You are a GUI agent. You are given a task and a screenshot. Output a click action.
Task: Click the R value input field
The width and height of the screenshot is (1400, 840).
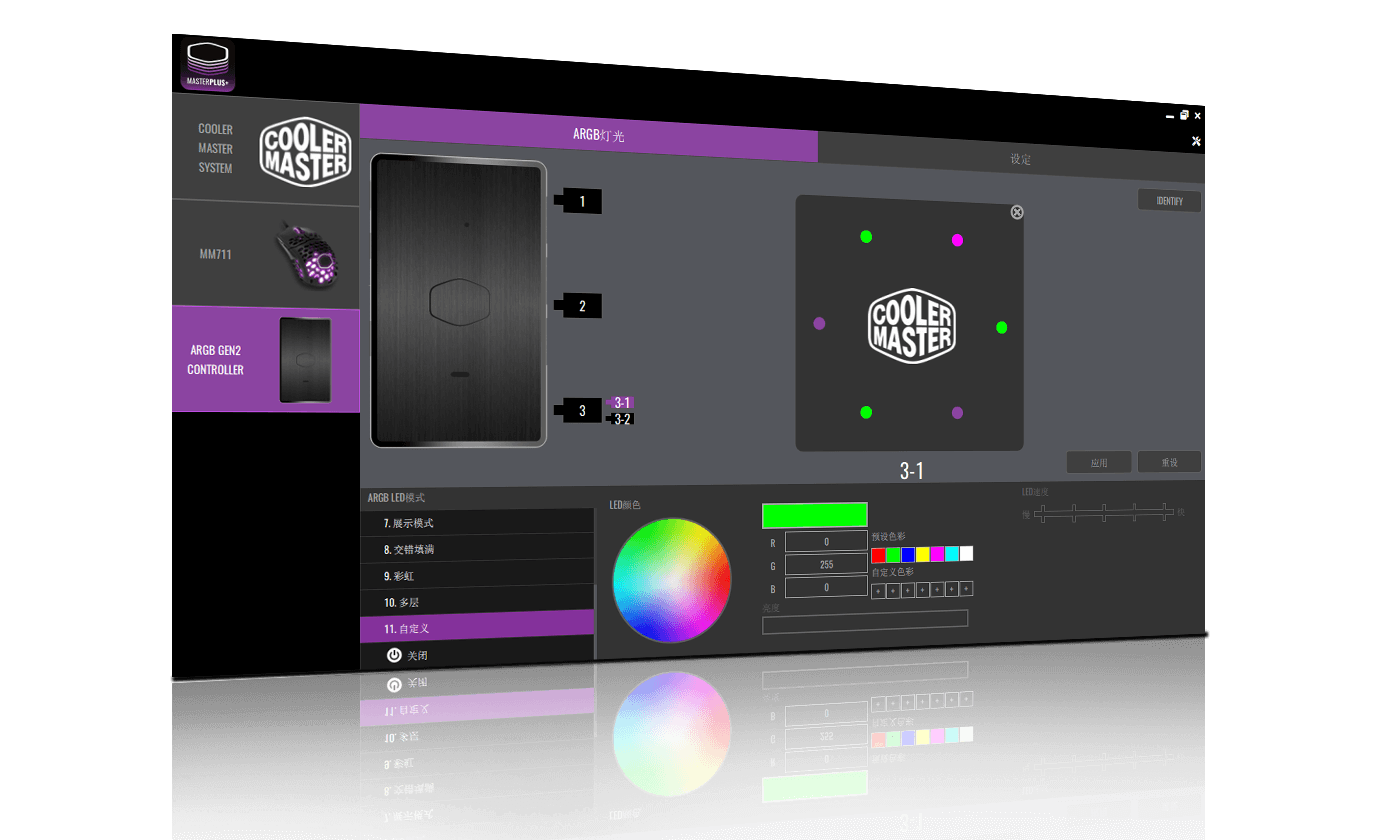[826, 542]
